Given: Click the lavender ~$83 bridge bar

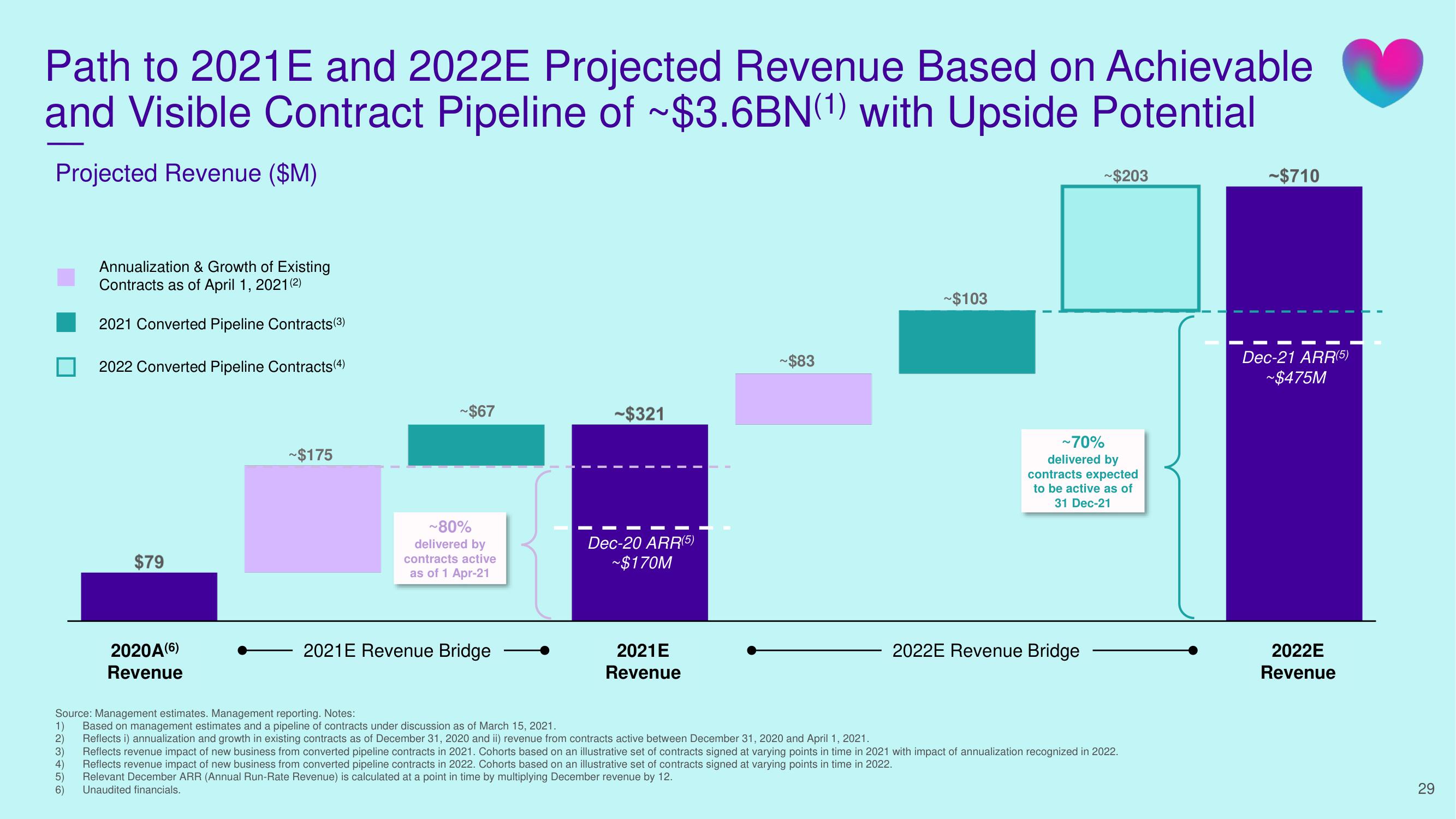Looking at the screenshot, I should tap(803, 399).
